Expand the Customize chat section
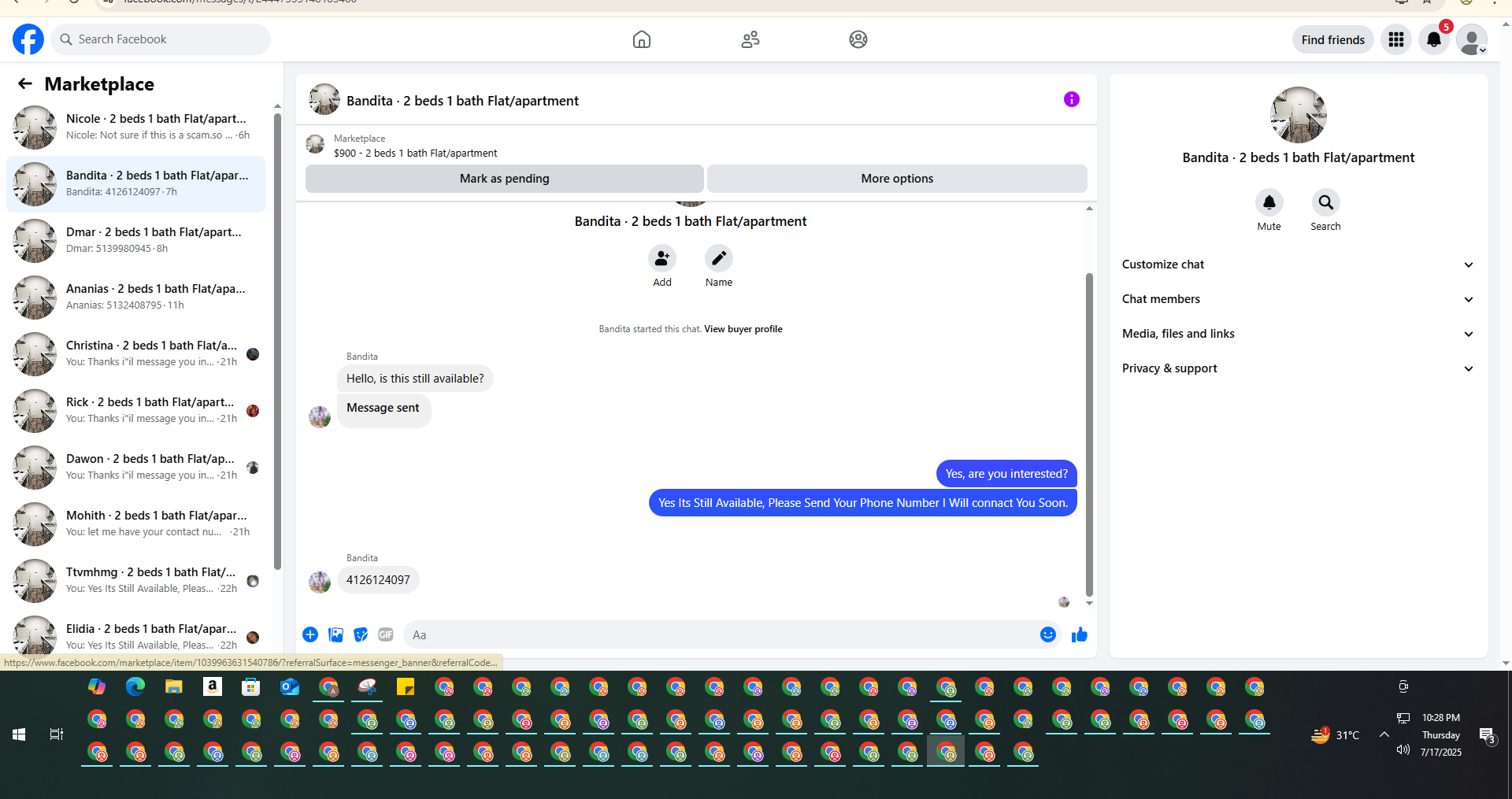Image resolution: width=1512 pixels, height=799 pixels. pyautogui.click(x=1298, y=264)
